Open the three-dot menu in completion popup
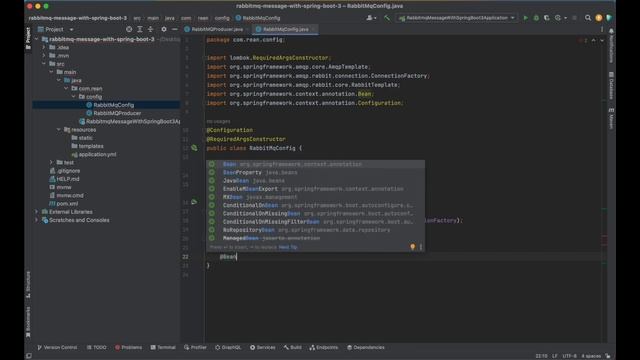 (421, 247)
